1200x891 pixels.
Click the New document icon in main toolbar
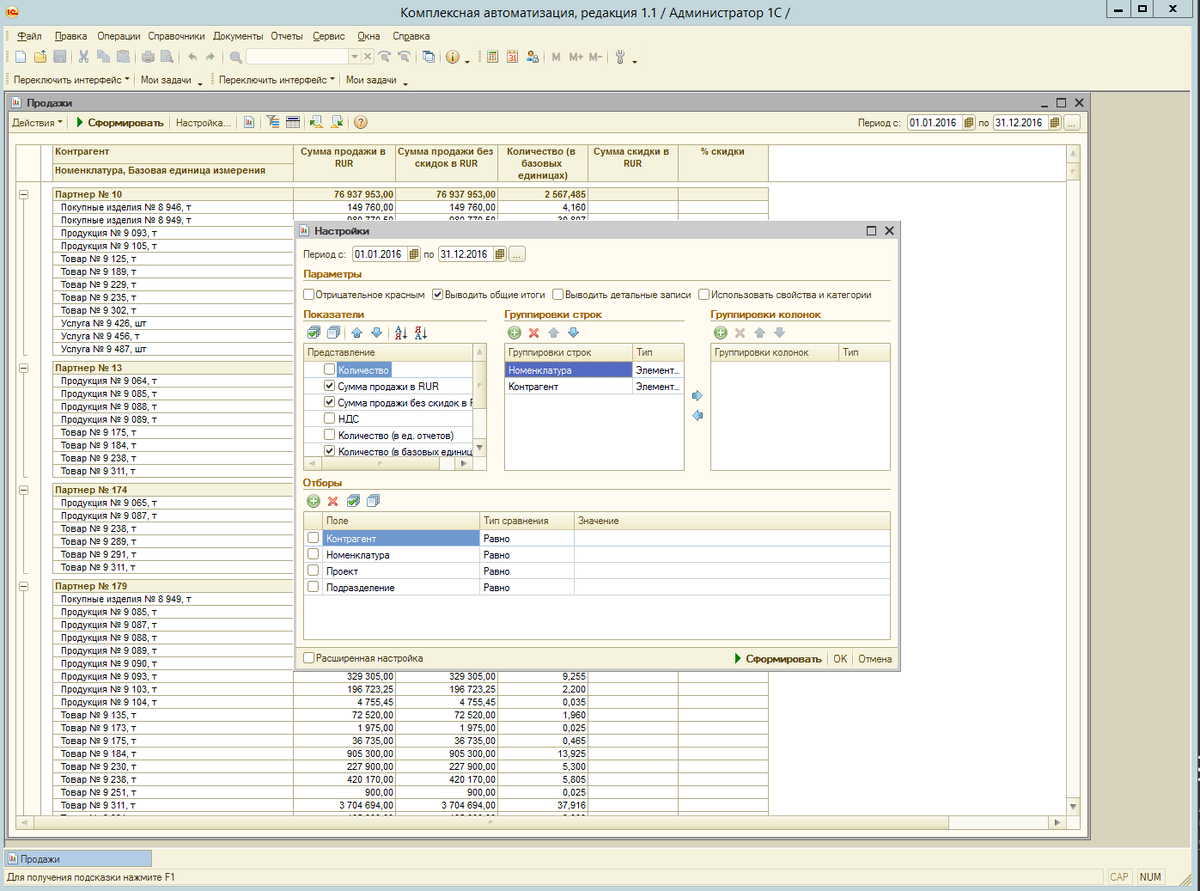pos(22,57)
